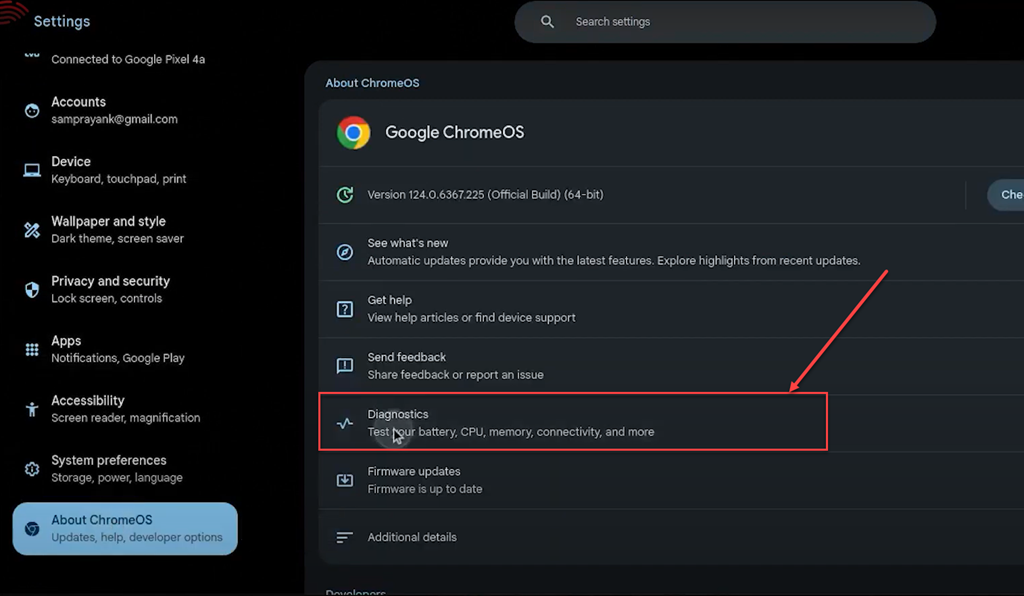Click the Accounts face icon in sidebar
Image resolution: width=1024 pixels, height=596 pixels.
pos(32,111)
